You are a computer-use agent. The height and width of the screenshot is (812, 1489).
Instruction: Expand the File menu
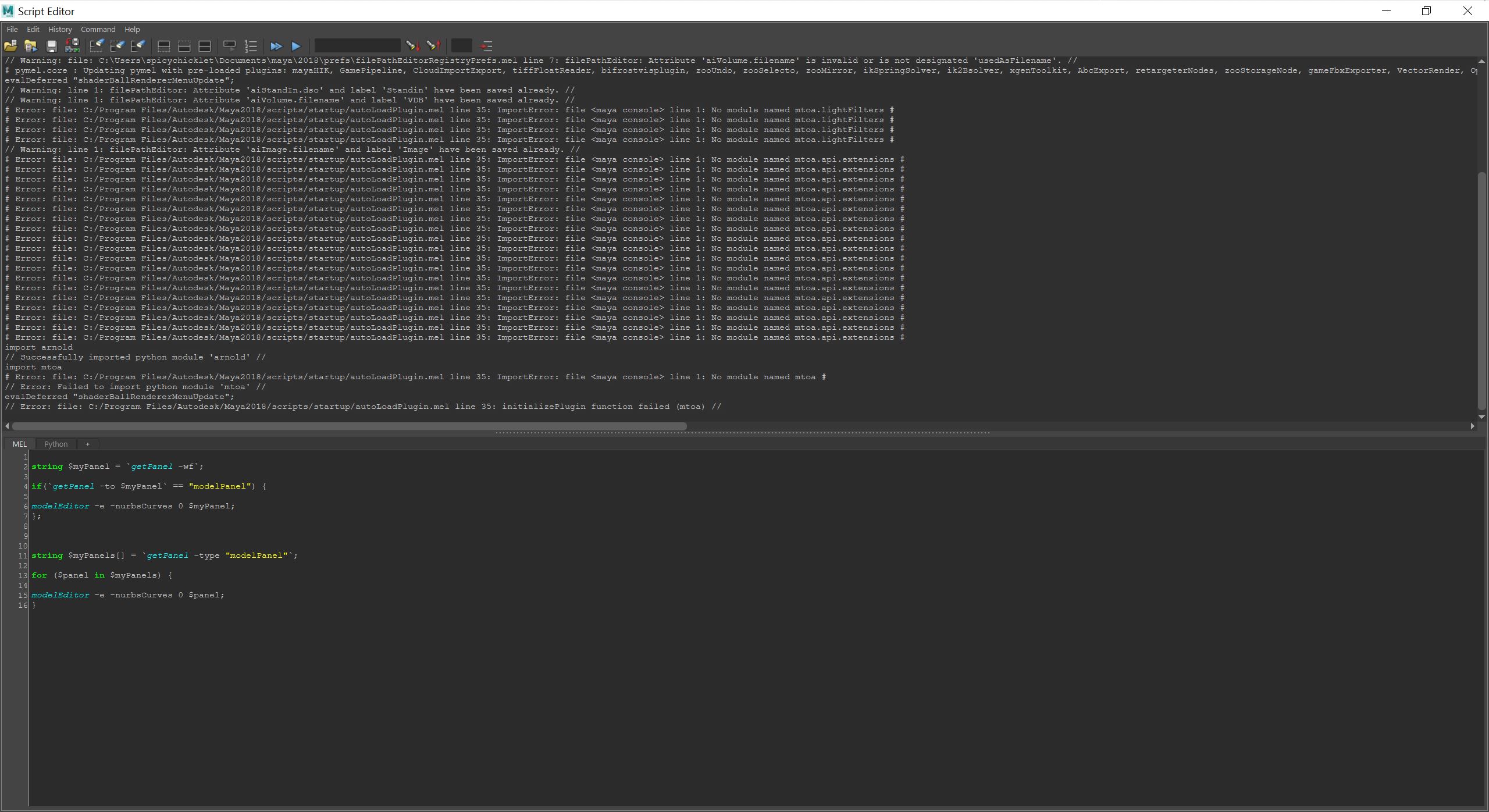12,29
